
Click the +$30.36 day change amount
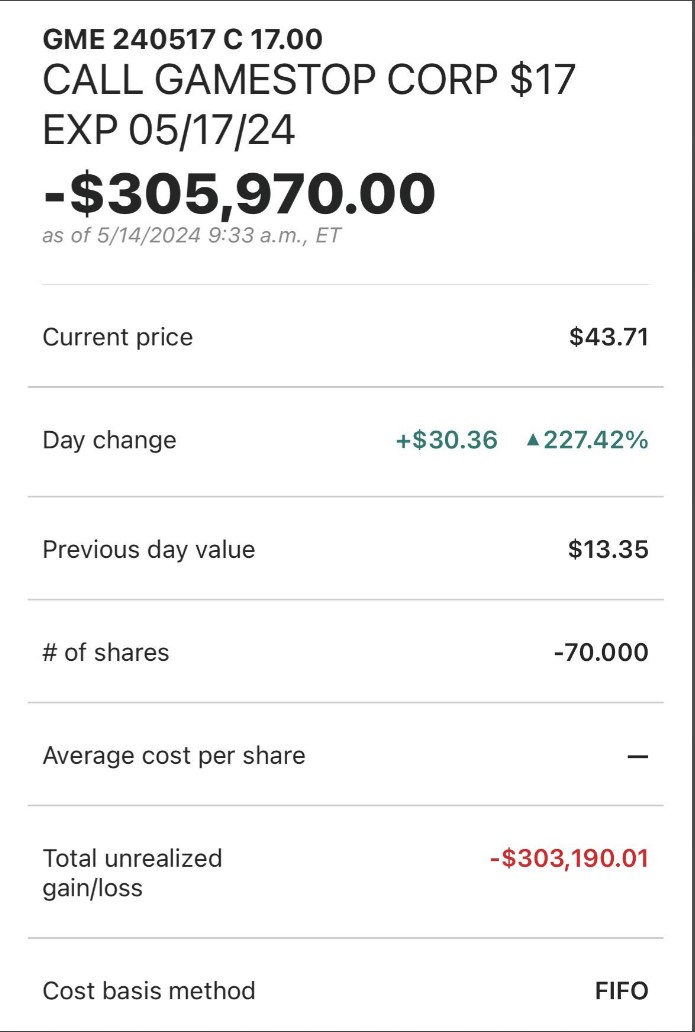point(446,440)
